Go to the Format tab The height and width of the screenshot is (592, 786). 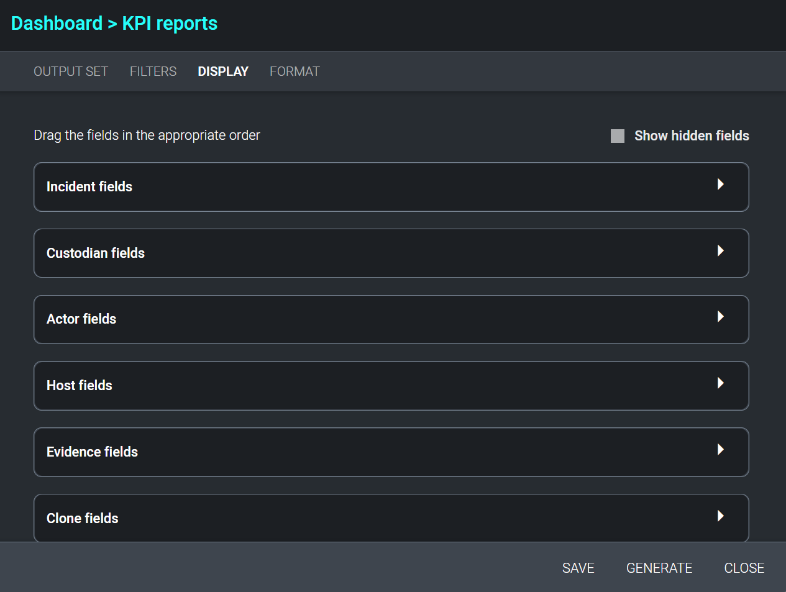pos(295,72)
